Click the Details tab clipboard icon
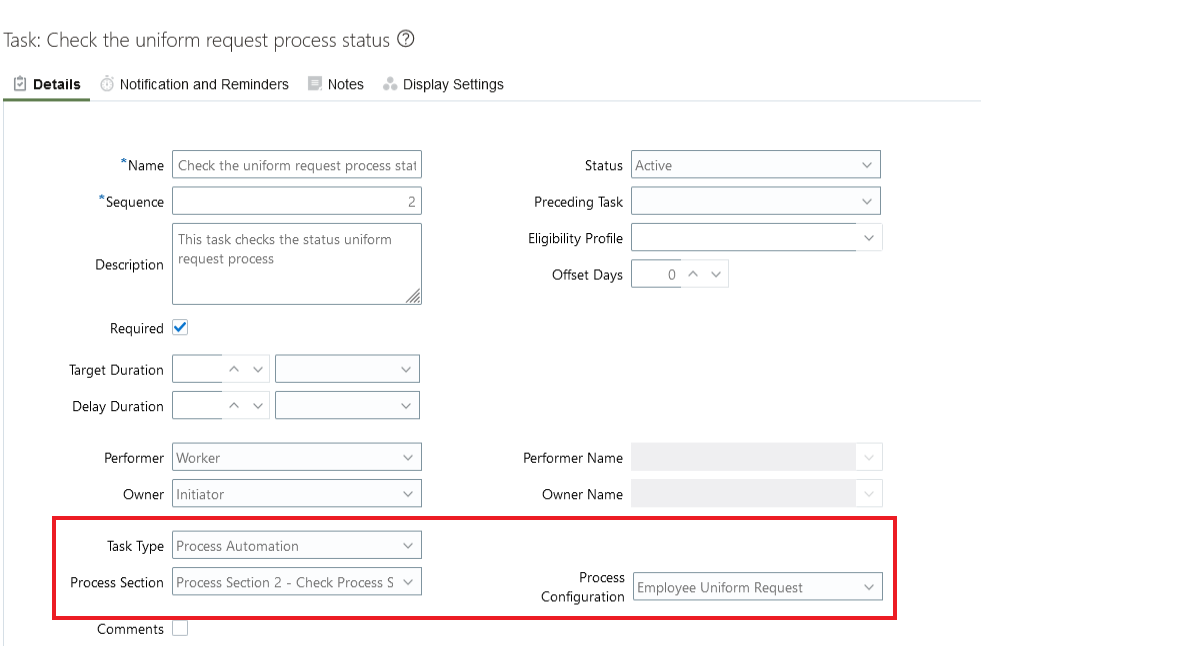1195x653 pixels. point(19,84)
